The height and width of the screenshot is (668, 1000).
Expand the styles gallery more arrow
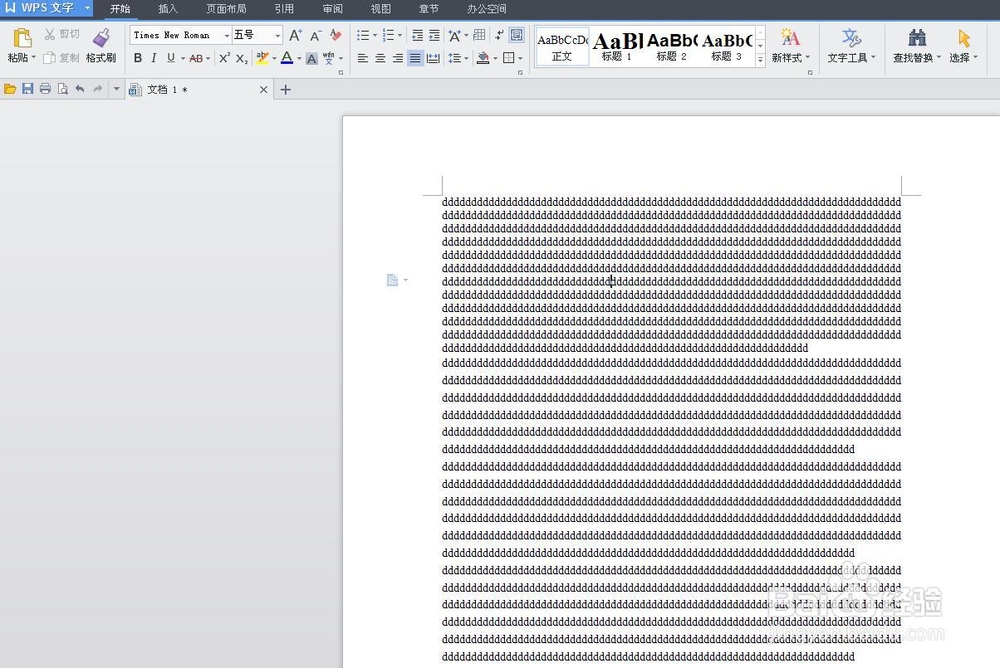760,61
